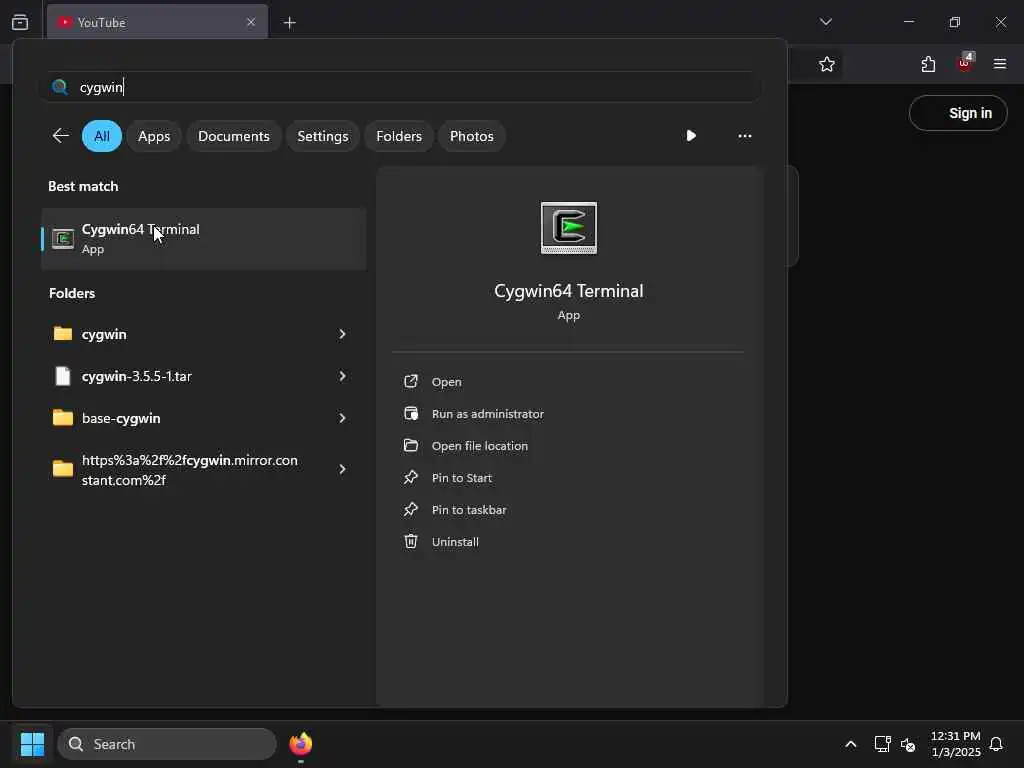The image size is (1024, 768).
Task: Expand the cygwin folder result chevron
Action: [x=342, y=334]
